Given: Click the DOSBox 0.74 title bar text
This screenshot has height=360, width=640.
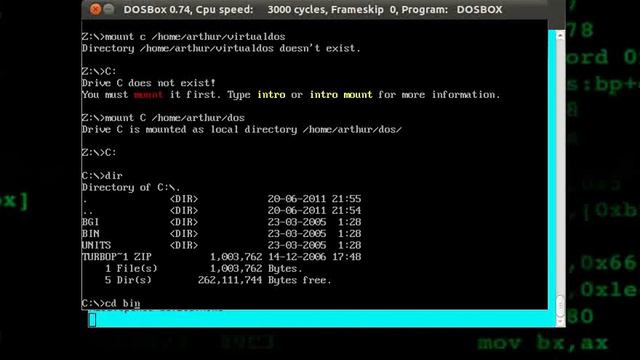Looking at the screenshot, I should [x=313, y=9].
